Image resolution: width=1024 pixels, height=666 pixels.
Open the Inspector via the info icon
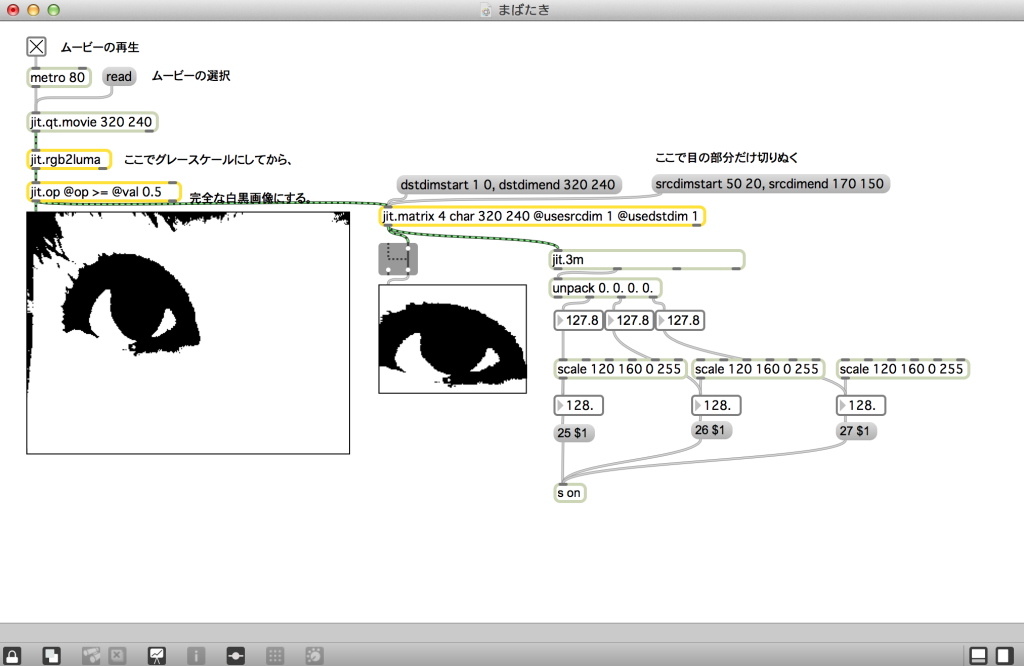click(196, 654)
